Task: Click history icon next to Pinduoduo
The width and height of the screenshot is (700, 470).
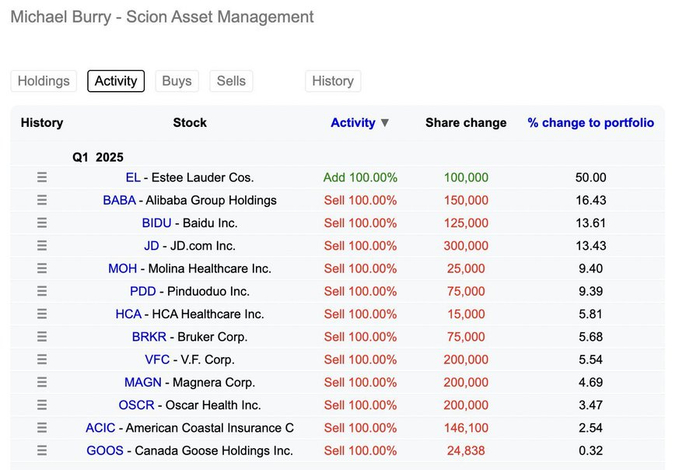Action: [x=42, y=291]
